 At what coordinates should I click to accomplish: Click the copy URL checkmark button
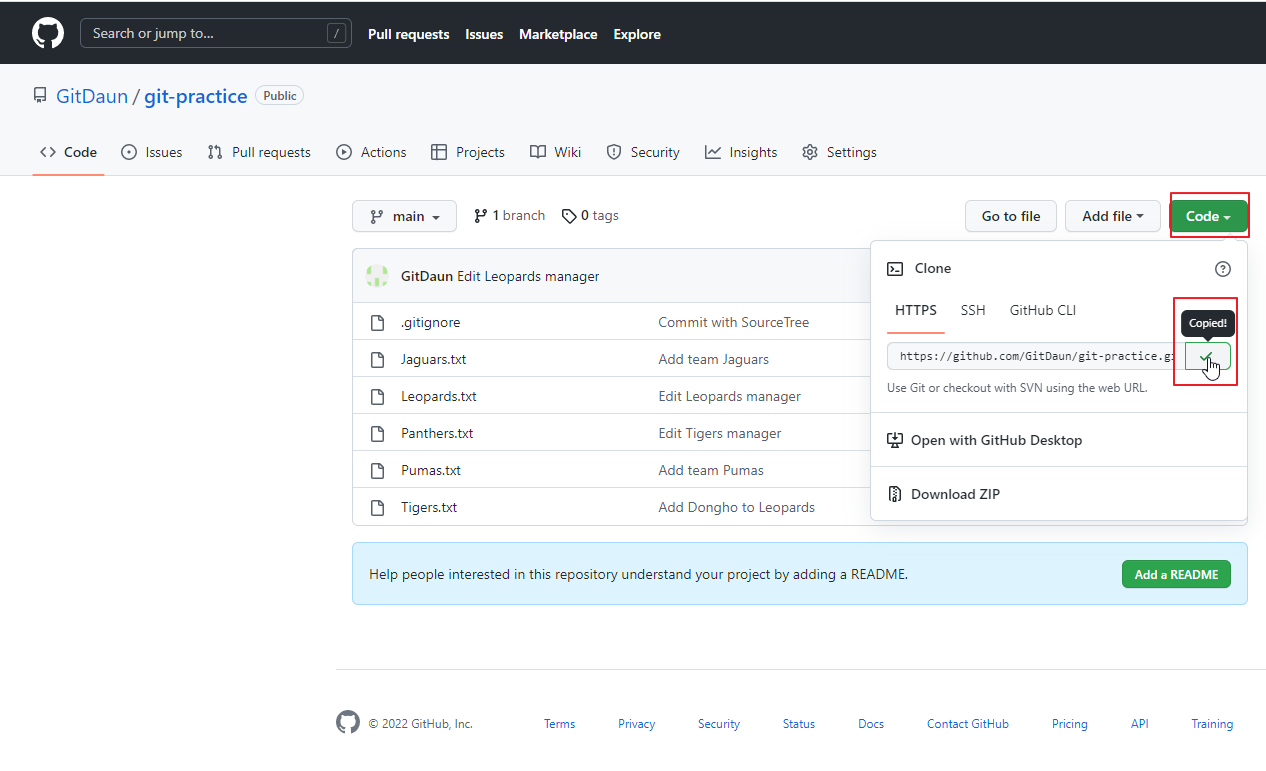1208,356
